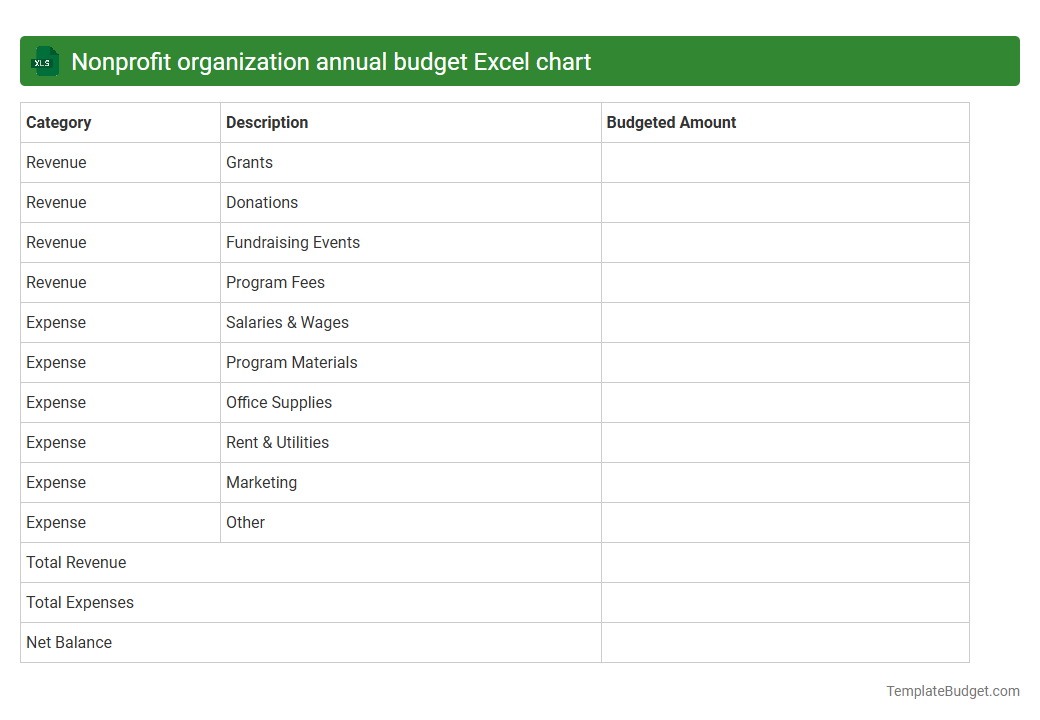Select the Total Expenses row
Screen dimensions: 1040x720
click(80, 602)
